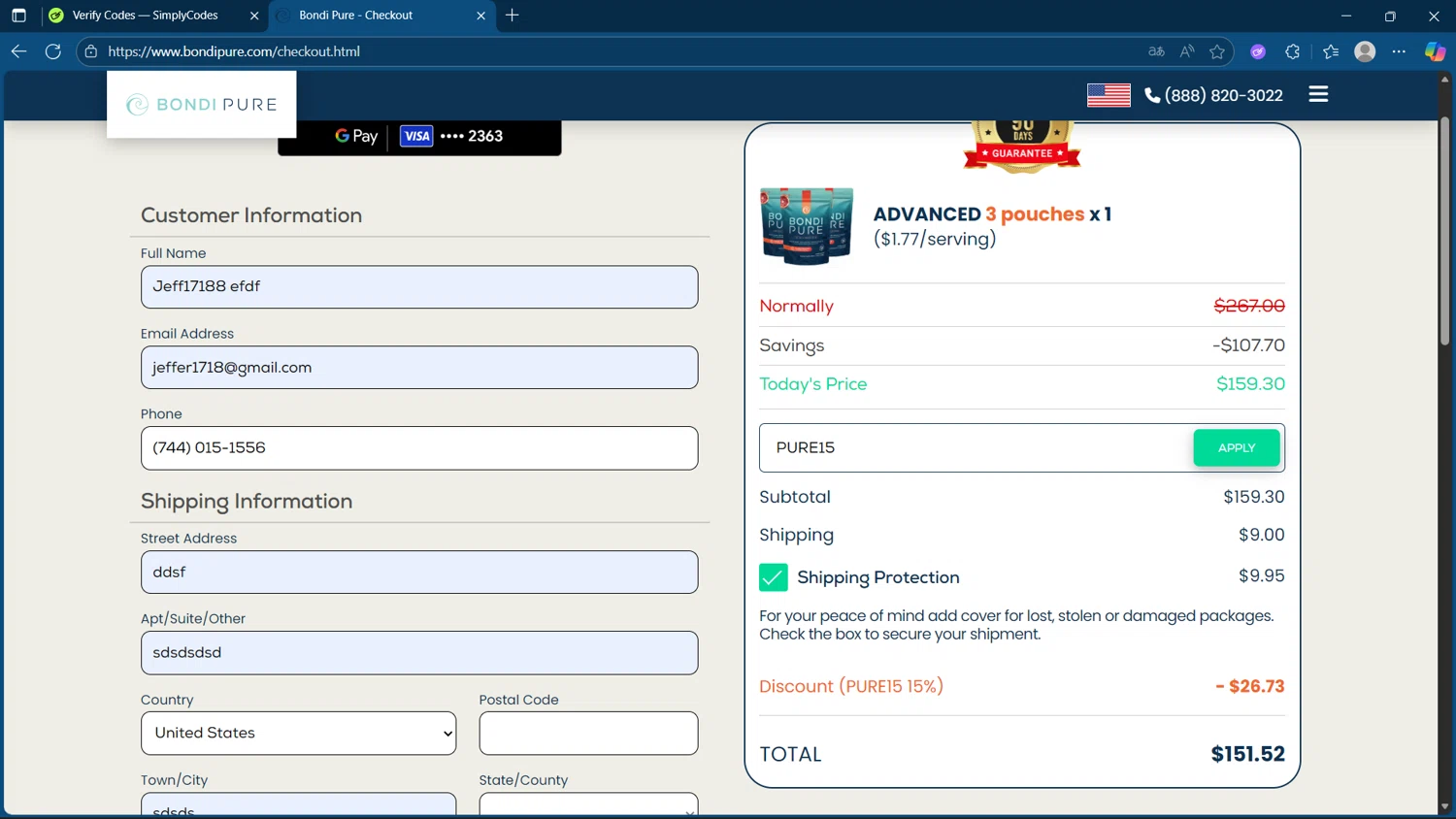The width and height of the screenshot is (1456, 819).
Task: Click the Full Name input field
Action: click(419, 287)
